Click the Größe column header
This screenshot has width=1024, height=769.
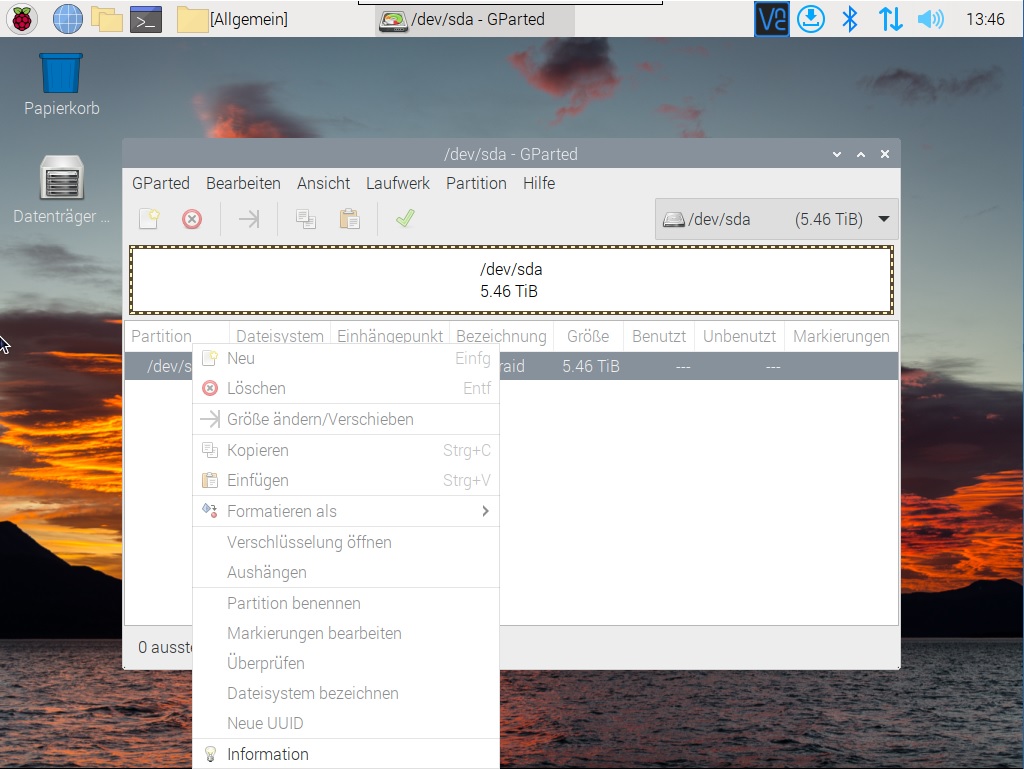(x=588, y=336)
